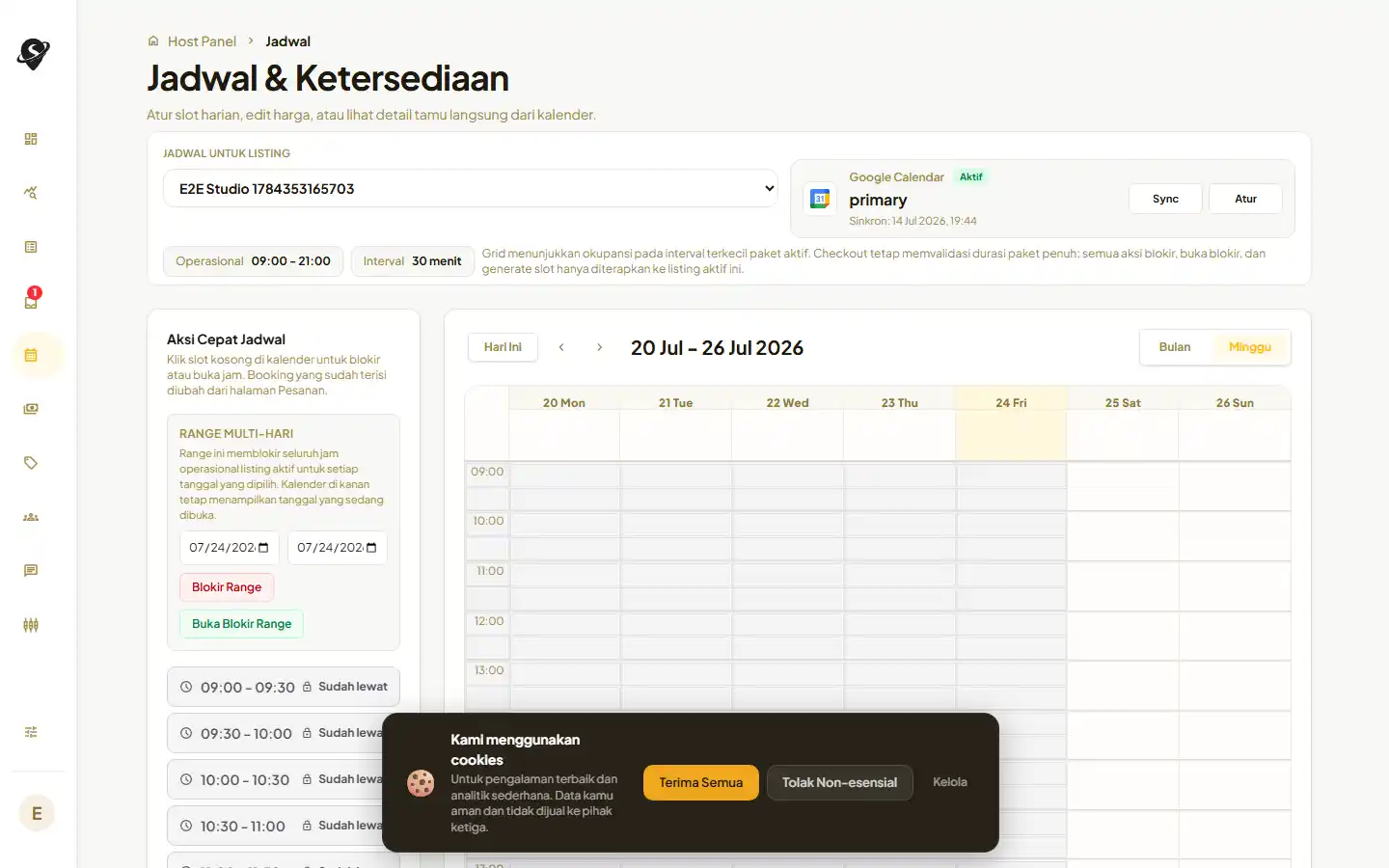This screenshot has height=868, width=1389.
Task: Click the 24 Fri column header
Action: point(1011,402)
